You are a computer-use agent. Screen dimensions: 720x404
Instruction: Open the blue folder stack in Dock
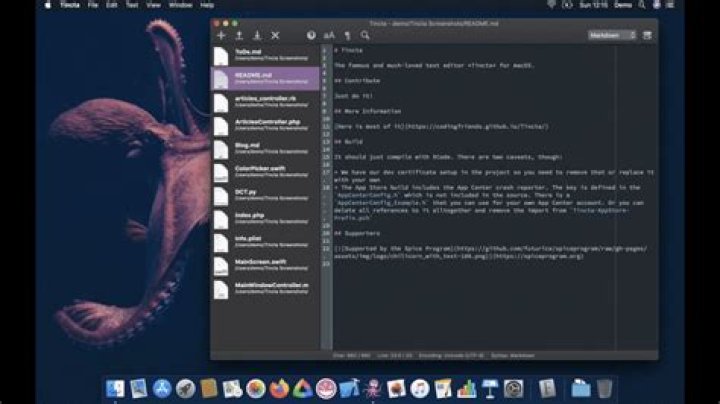pyautogui.click(x=581, y=388)
